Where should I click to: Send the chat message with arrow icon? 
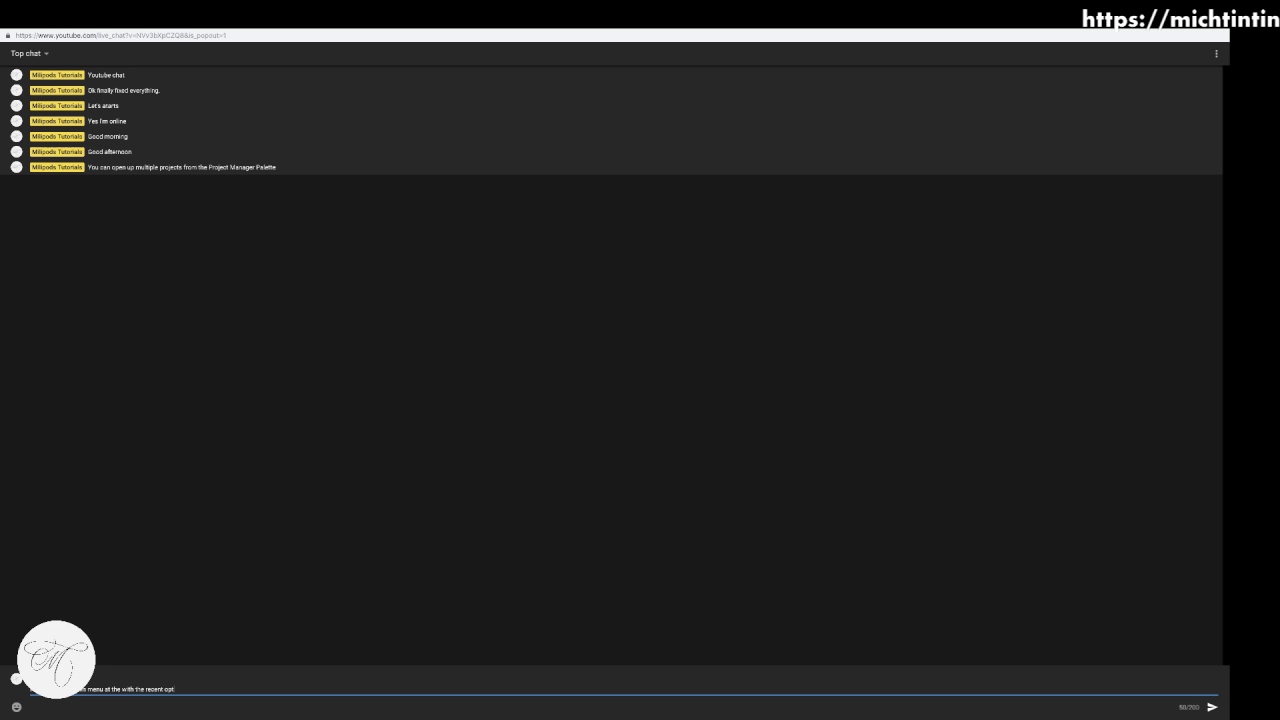(x=1212, y=707)
